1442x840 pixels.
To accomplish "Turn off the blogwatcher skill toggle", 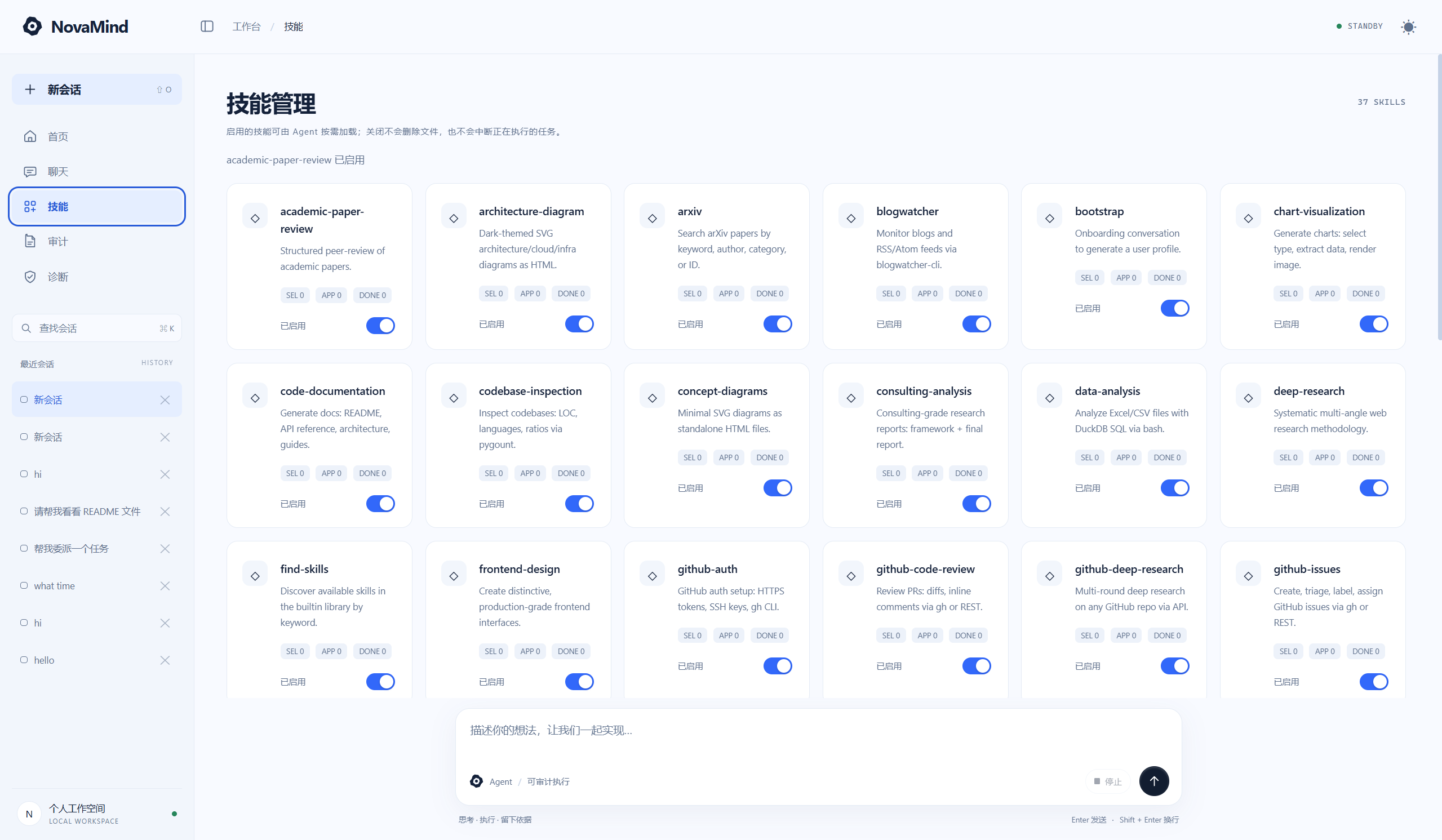I will pos(976,324).
